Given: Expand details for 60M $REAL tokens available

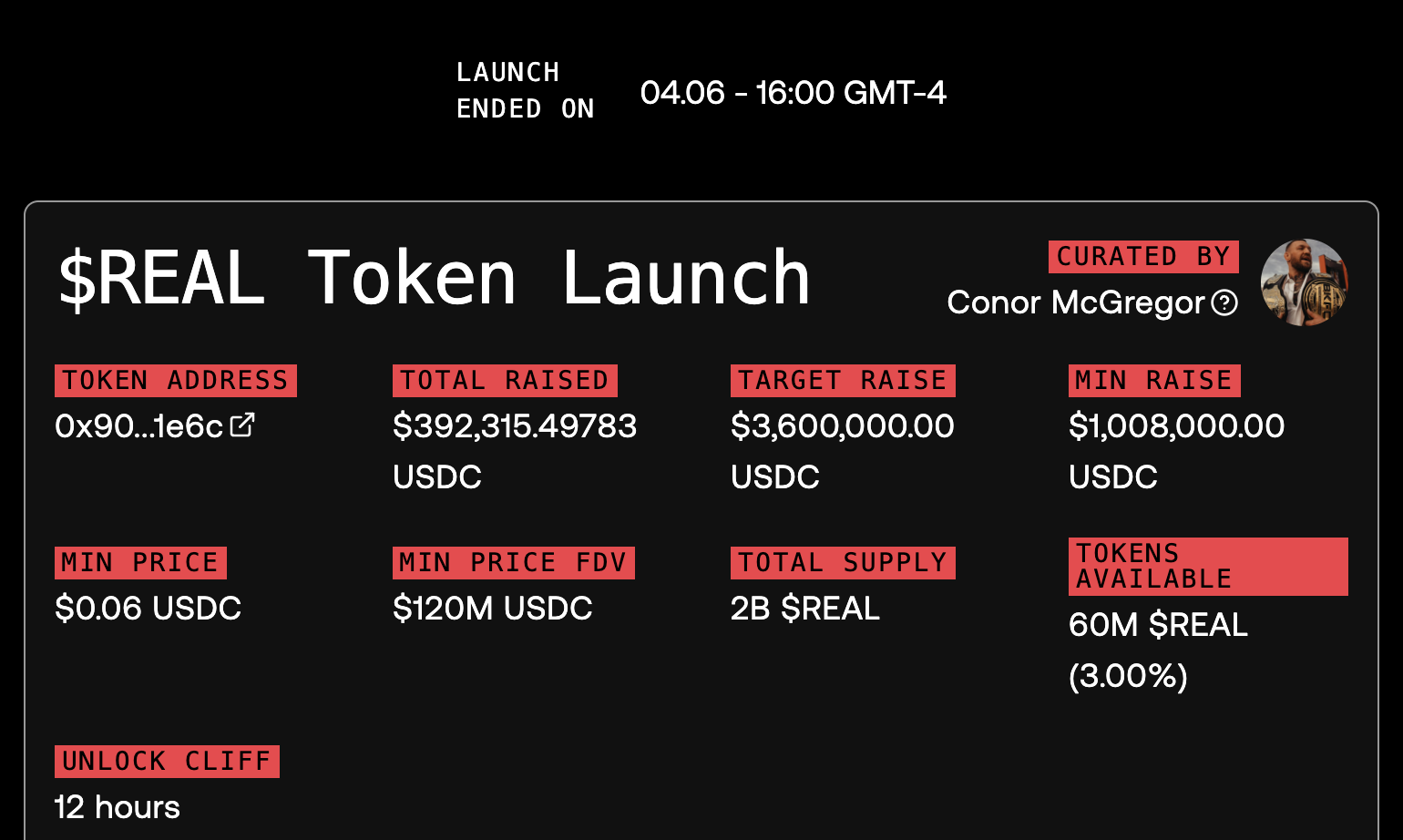Looking at the screenshot, I should point(1157,625).
